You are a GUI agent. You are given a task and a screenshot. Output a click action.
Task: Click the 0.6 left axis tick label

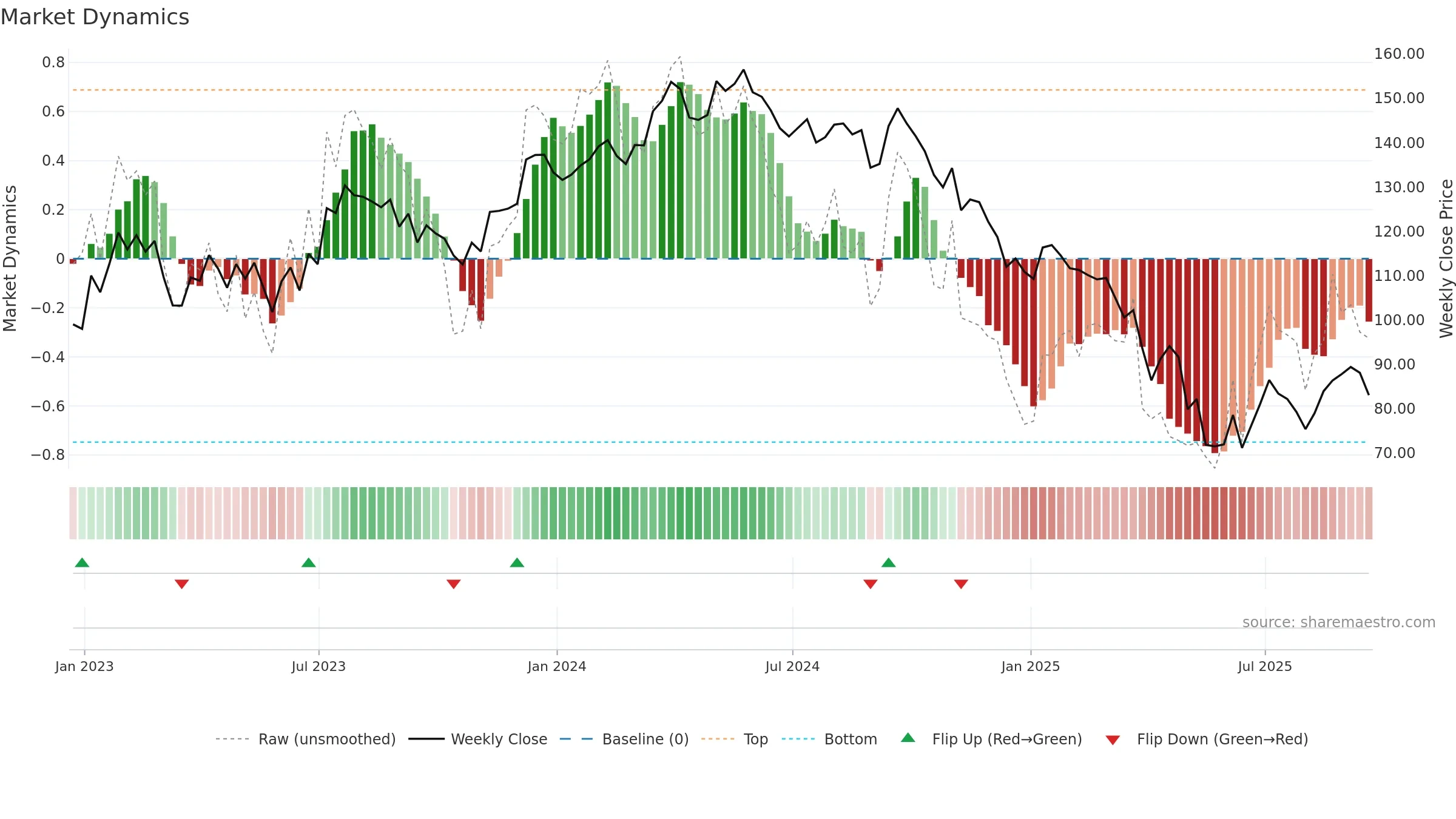tap(53, 112)
